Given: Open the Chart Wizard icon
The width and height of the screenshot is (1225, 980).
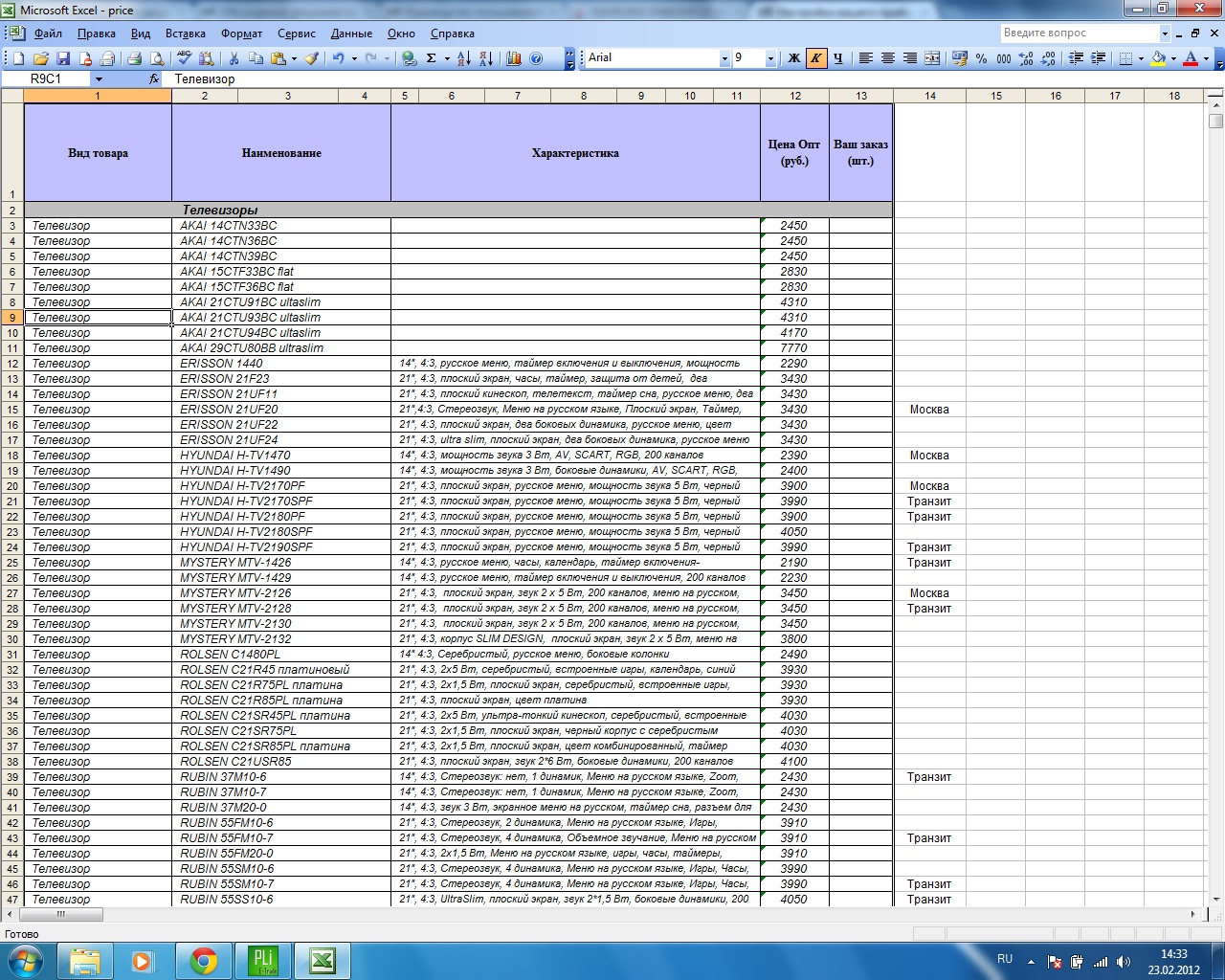Looking at the screenshot, I should [x=514, y=58].
